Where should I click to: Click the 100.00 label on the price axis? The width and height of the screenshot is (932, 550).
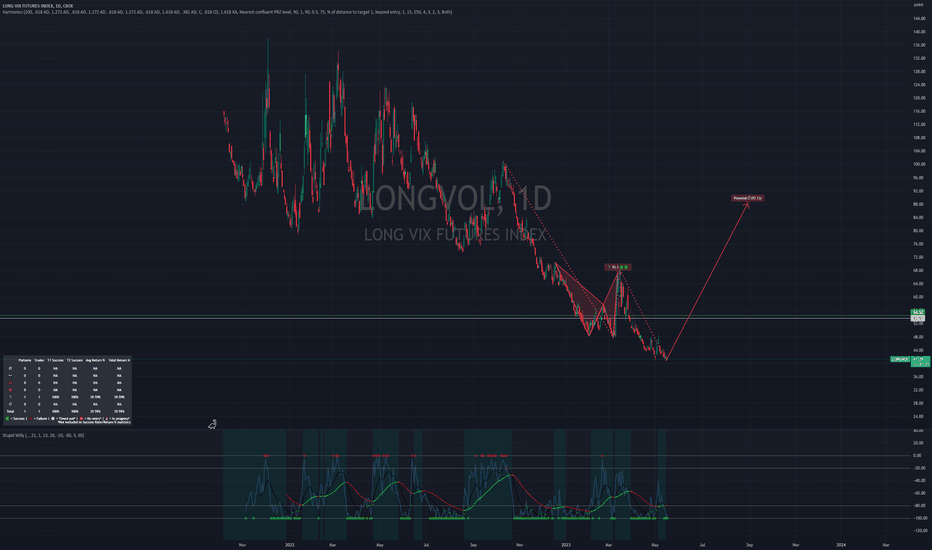919,164
